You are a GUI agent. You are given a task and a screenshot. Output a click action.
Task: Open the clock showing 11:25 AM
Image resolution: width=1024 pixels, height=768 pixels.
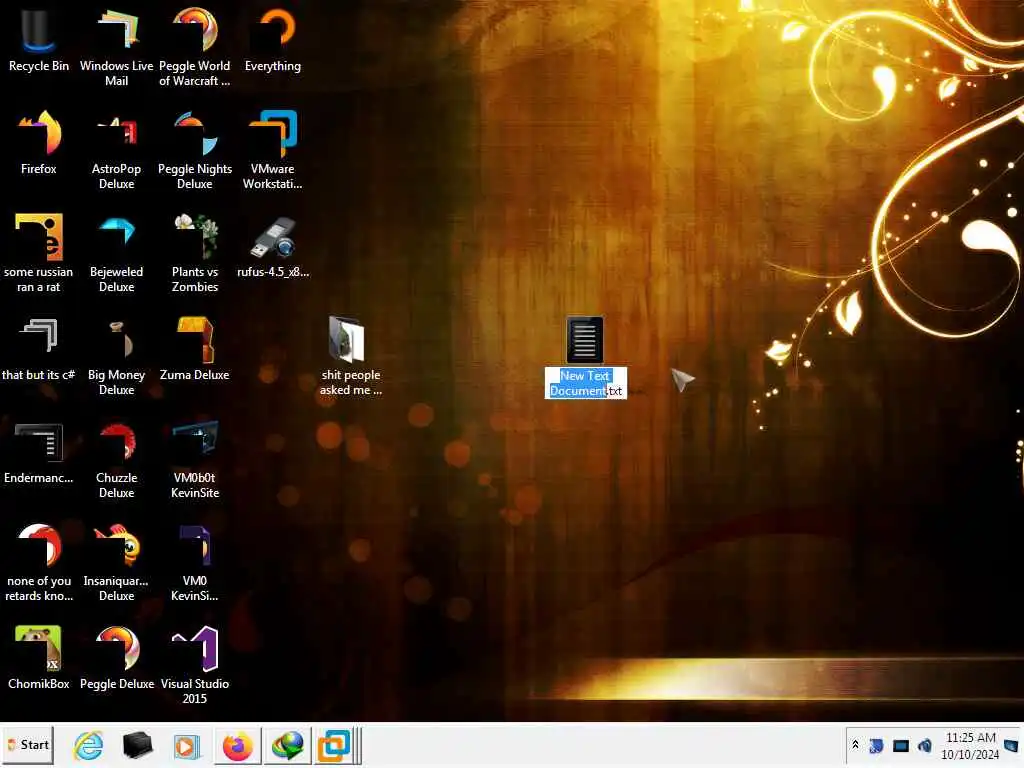[970, 746]
